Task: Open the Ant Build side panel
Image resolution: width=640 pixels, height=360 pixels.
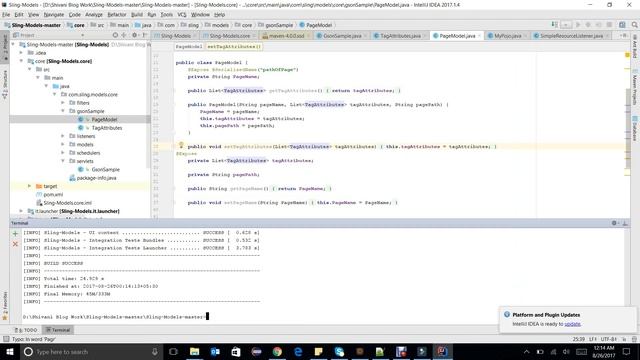Action: coord(635,46)
